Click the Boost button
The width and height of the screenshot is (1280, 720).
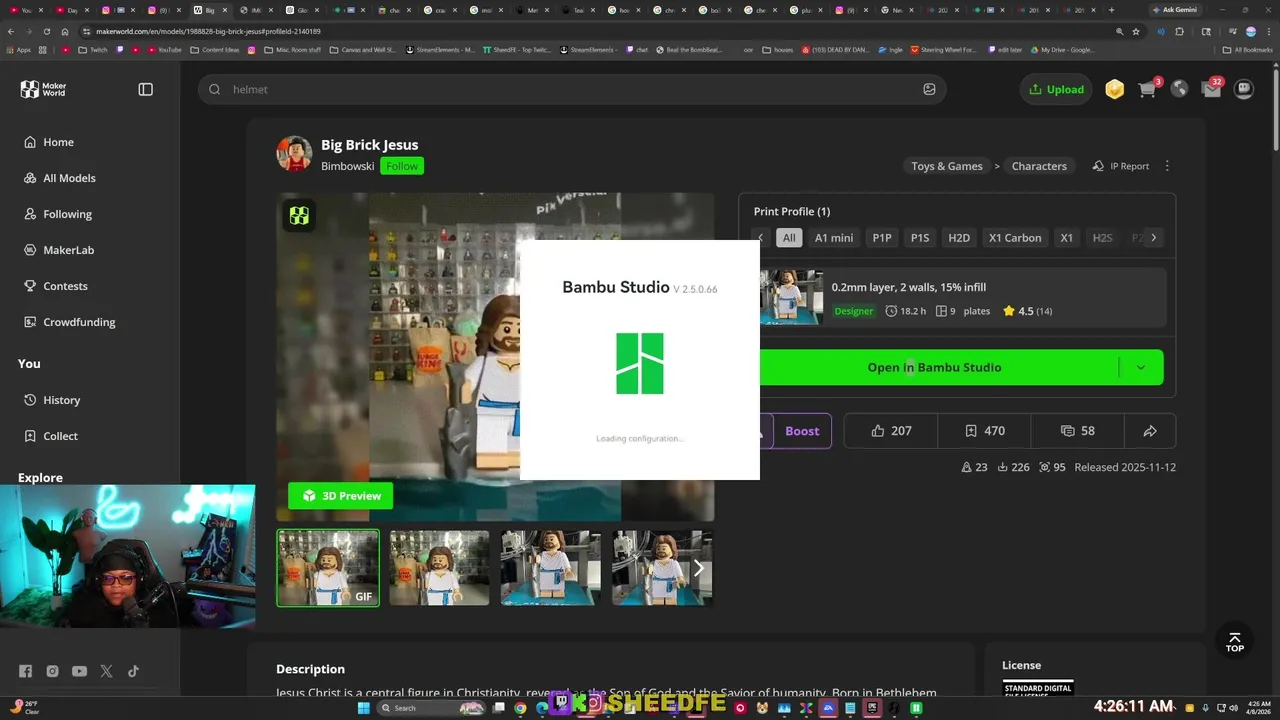[x=802, y=431]
